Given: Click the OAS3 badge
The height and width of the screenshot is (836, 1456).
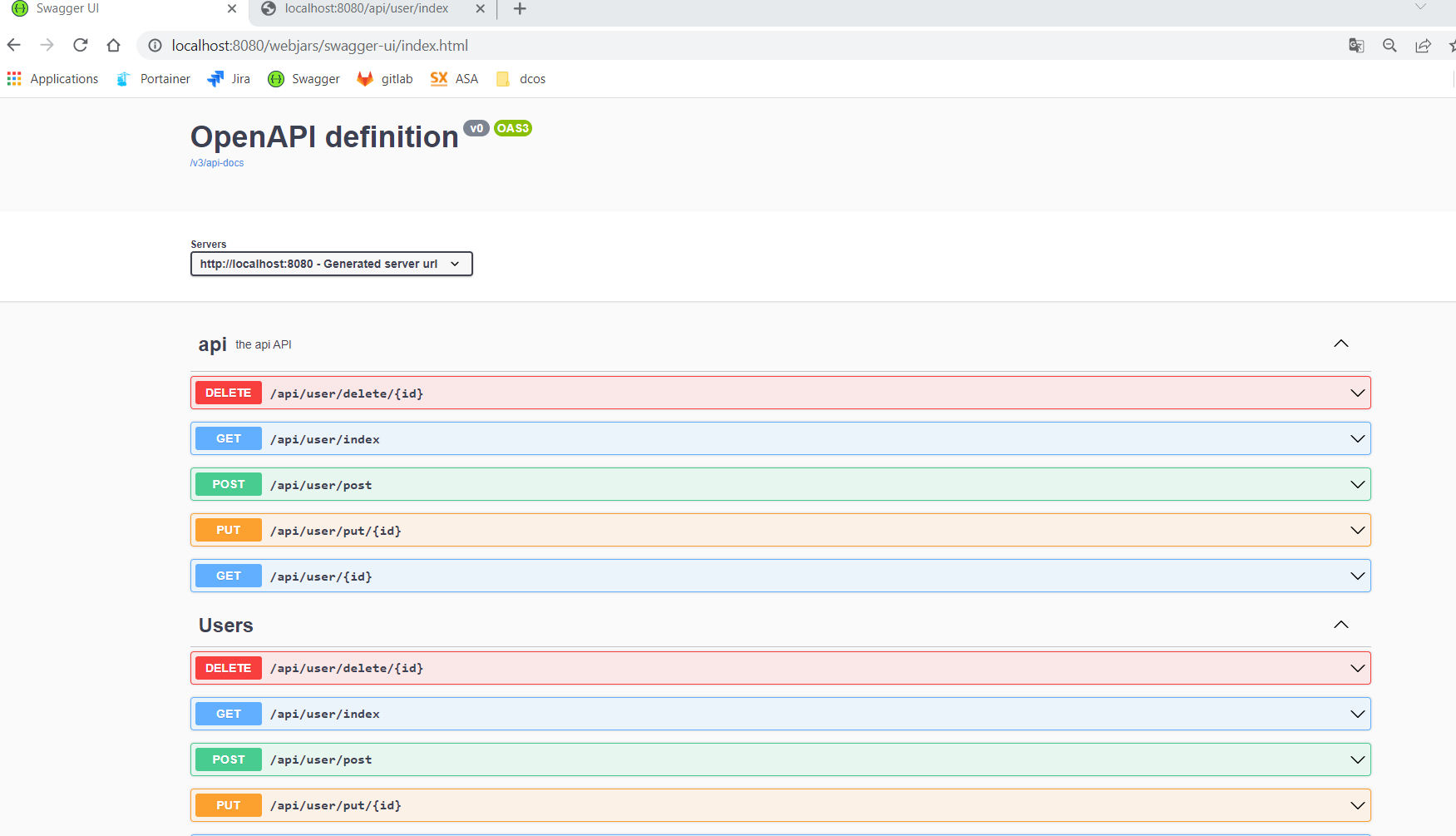Looking at the screenshot, I should point(513,128).
